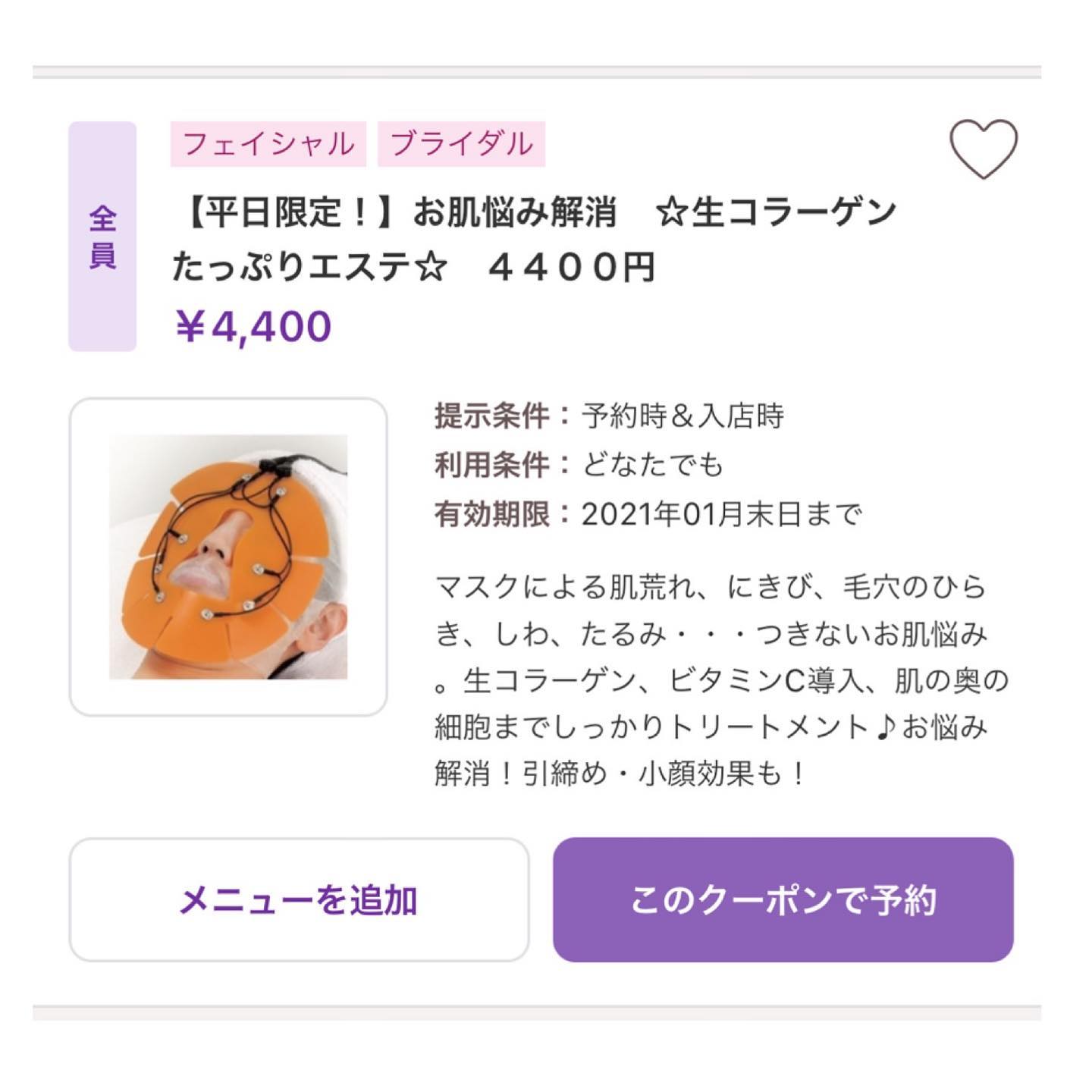Click the bottom gray divider bar
This screenshot has width=1092, height=1092.
(x=537, y=1012)
